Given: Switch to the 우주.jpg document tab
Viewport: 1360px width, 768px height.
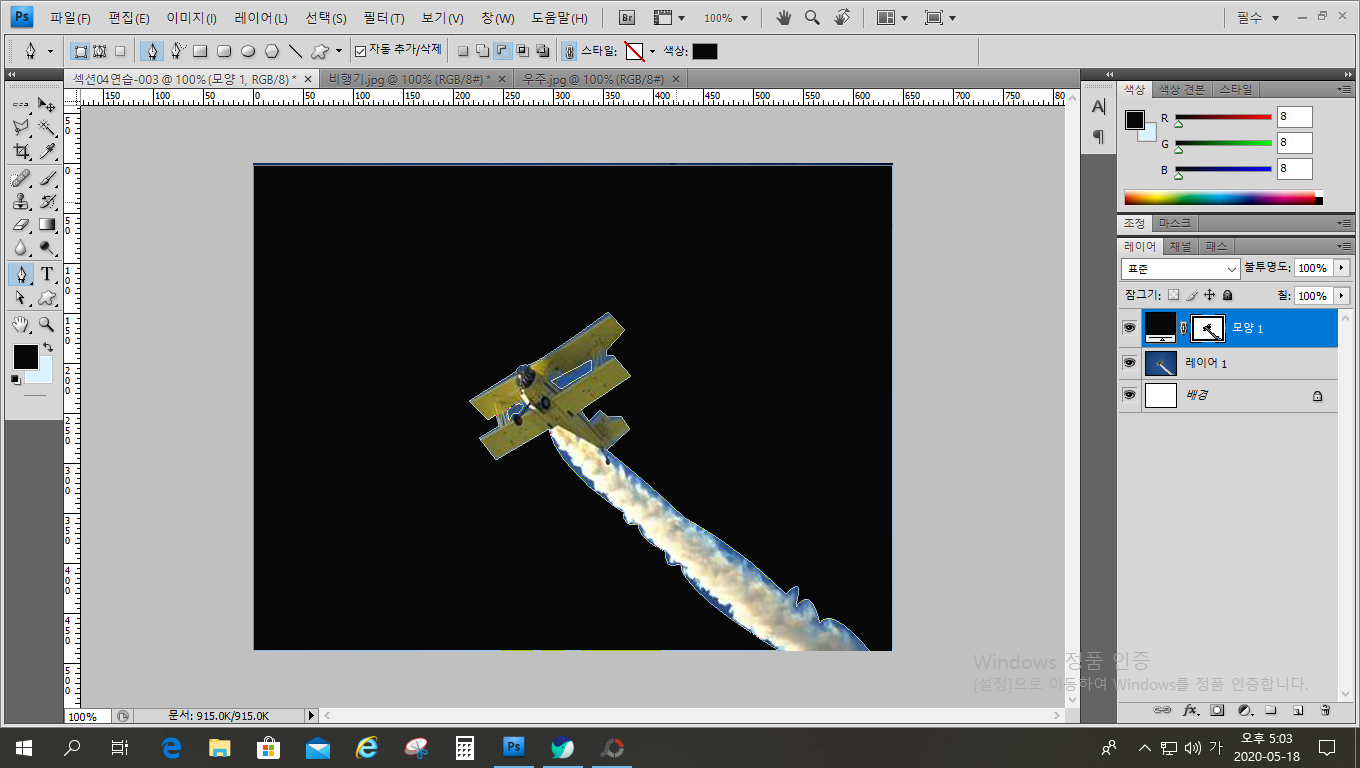Looking at the screenshot, I should point(594,79).
